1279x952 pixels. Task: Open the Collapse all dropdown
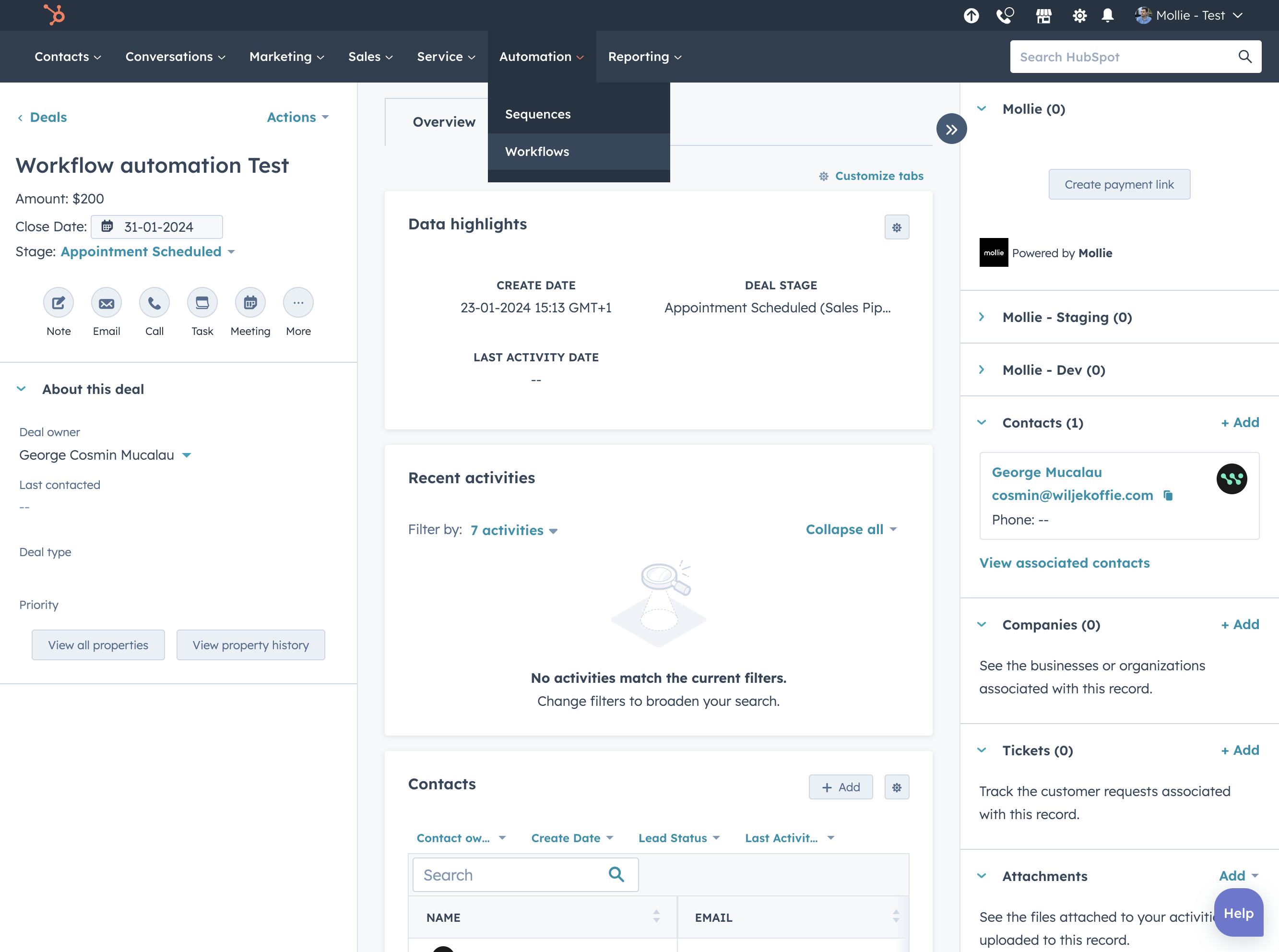851,529
